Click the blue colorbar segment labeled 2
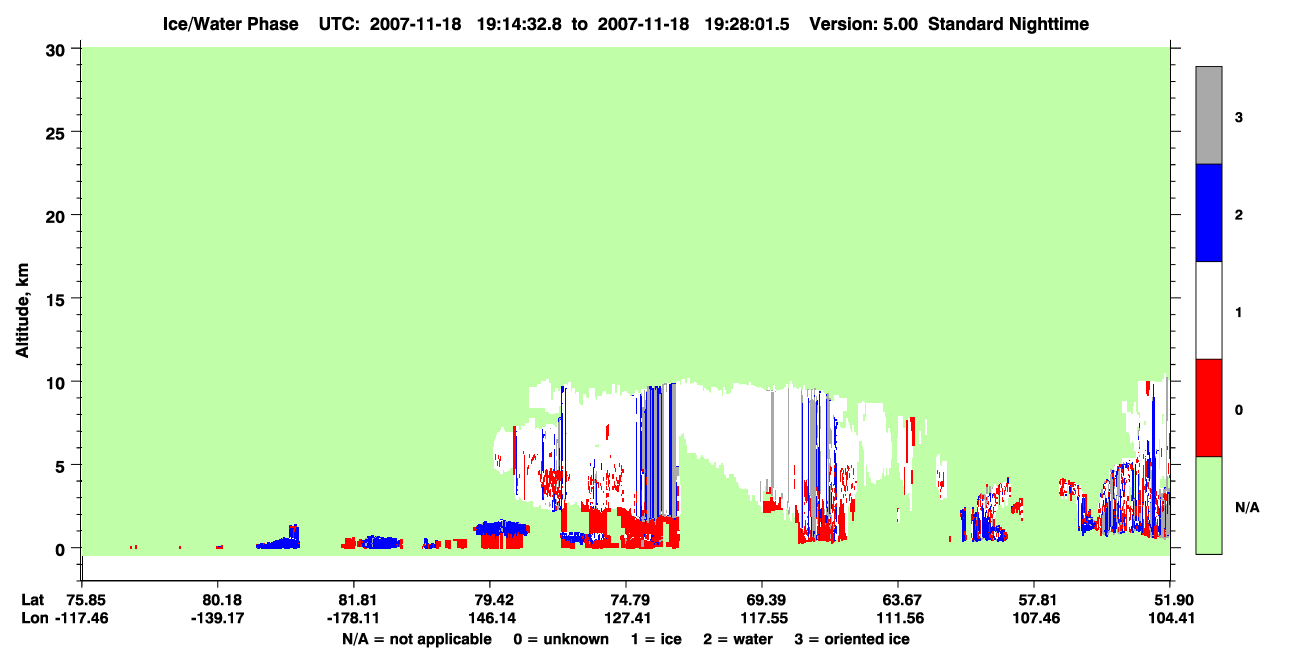 coord(1209,213)
